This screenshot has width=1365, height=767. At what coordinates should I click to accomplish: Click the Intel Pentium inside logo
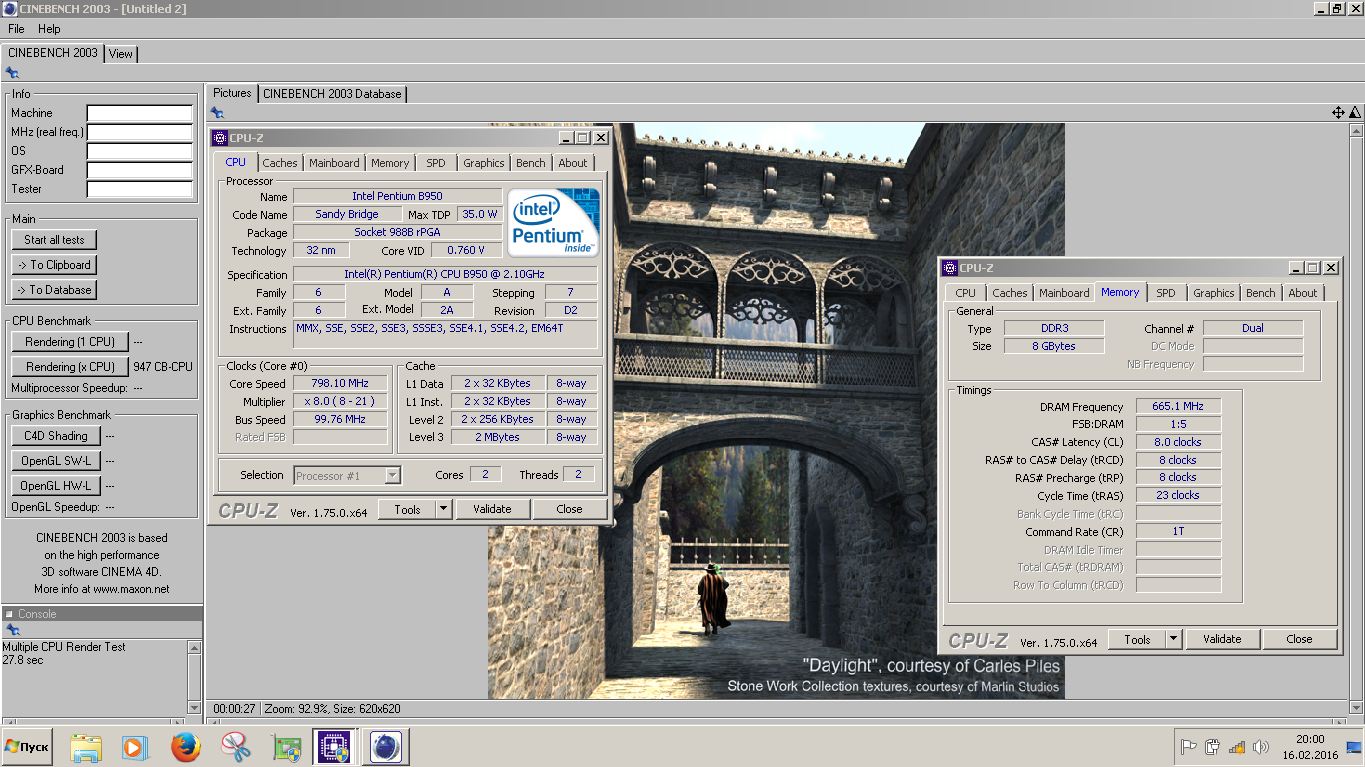pos(553,221)
